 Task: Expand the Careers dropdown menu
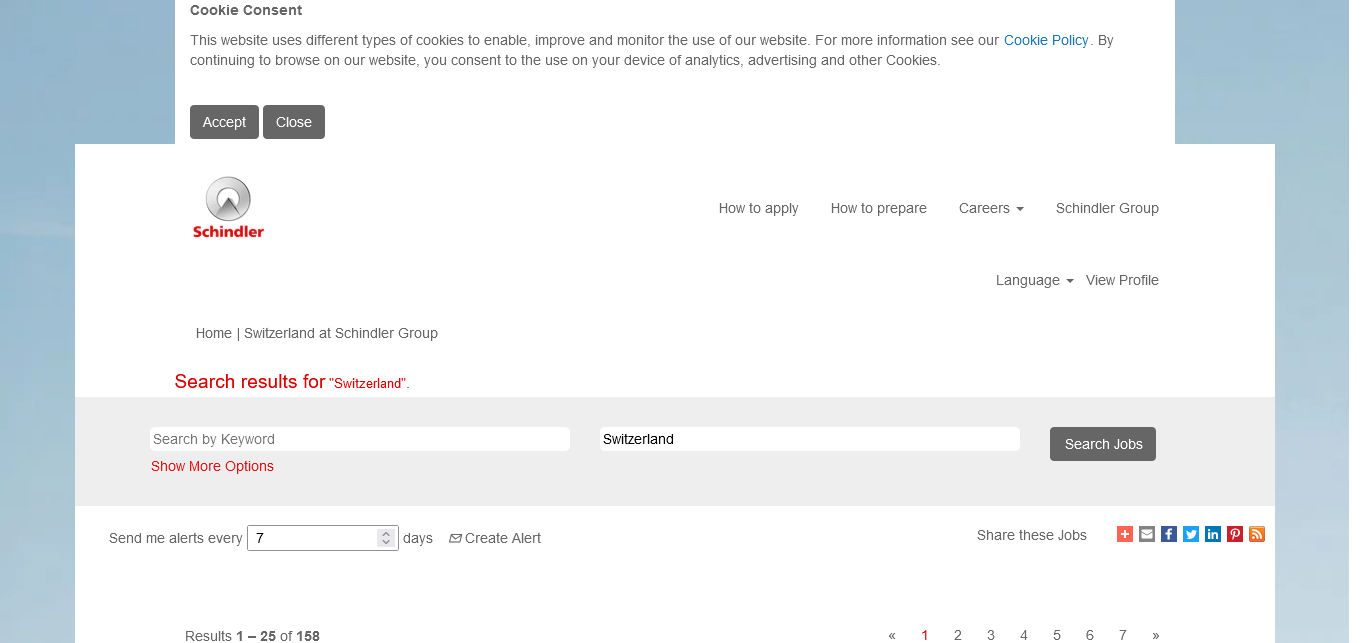tap(990, 208)
